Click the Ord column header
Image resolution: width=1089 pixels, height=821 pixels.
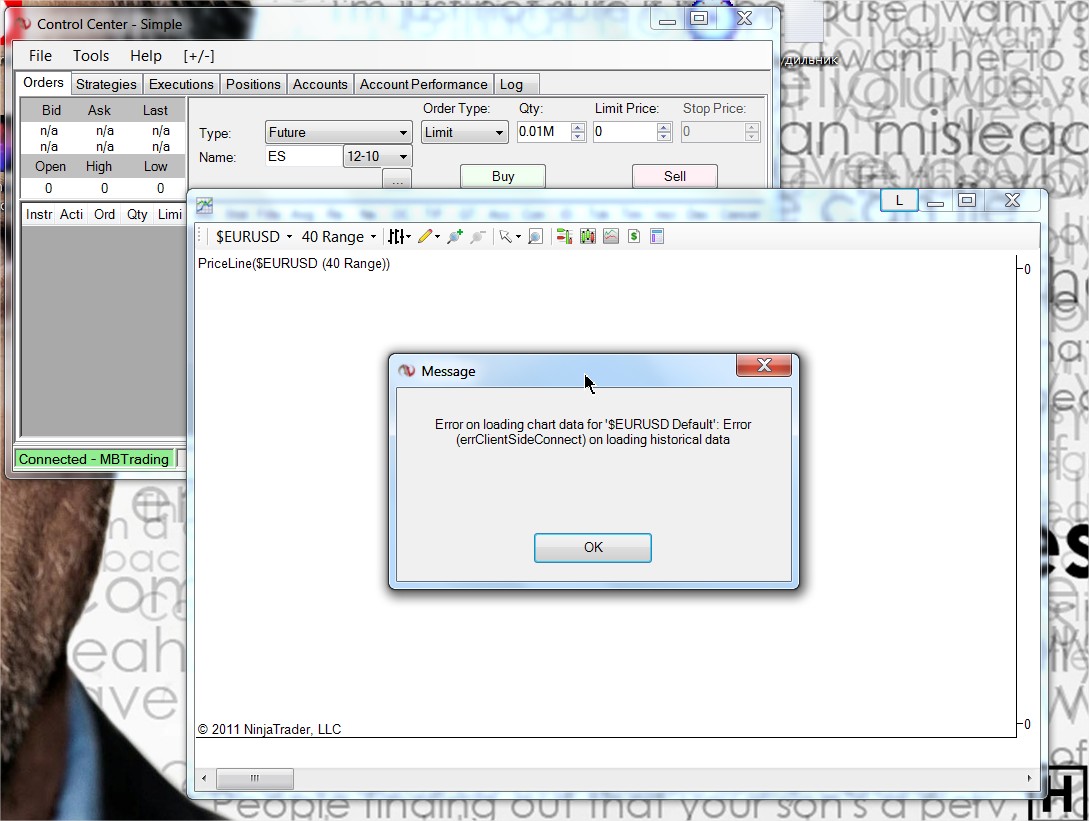(105, 215)
